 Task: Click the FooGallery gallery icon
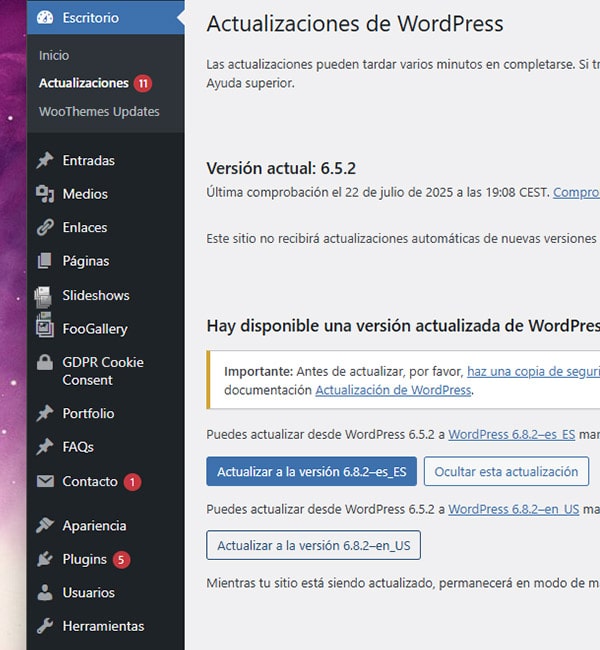pos(44,326)
